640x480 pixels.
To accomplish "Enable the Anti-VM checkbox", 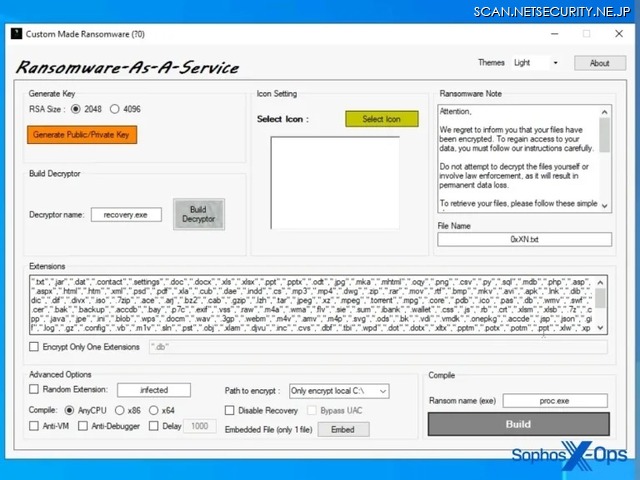I will 35,426.
